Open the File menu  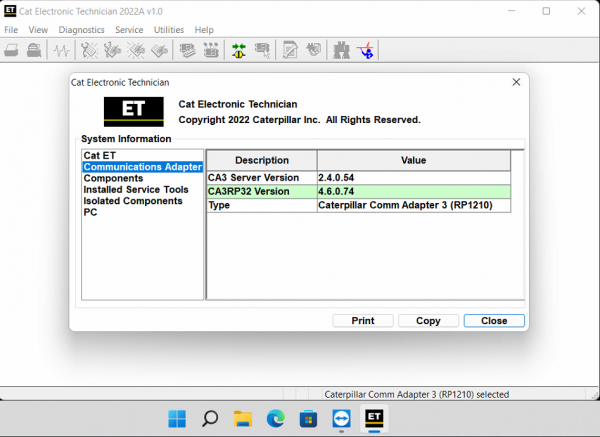coord(11,30)
